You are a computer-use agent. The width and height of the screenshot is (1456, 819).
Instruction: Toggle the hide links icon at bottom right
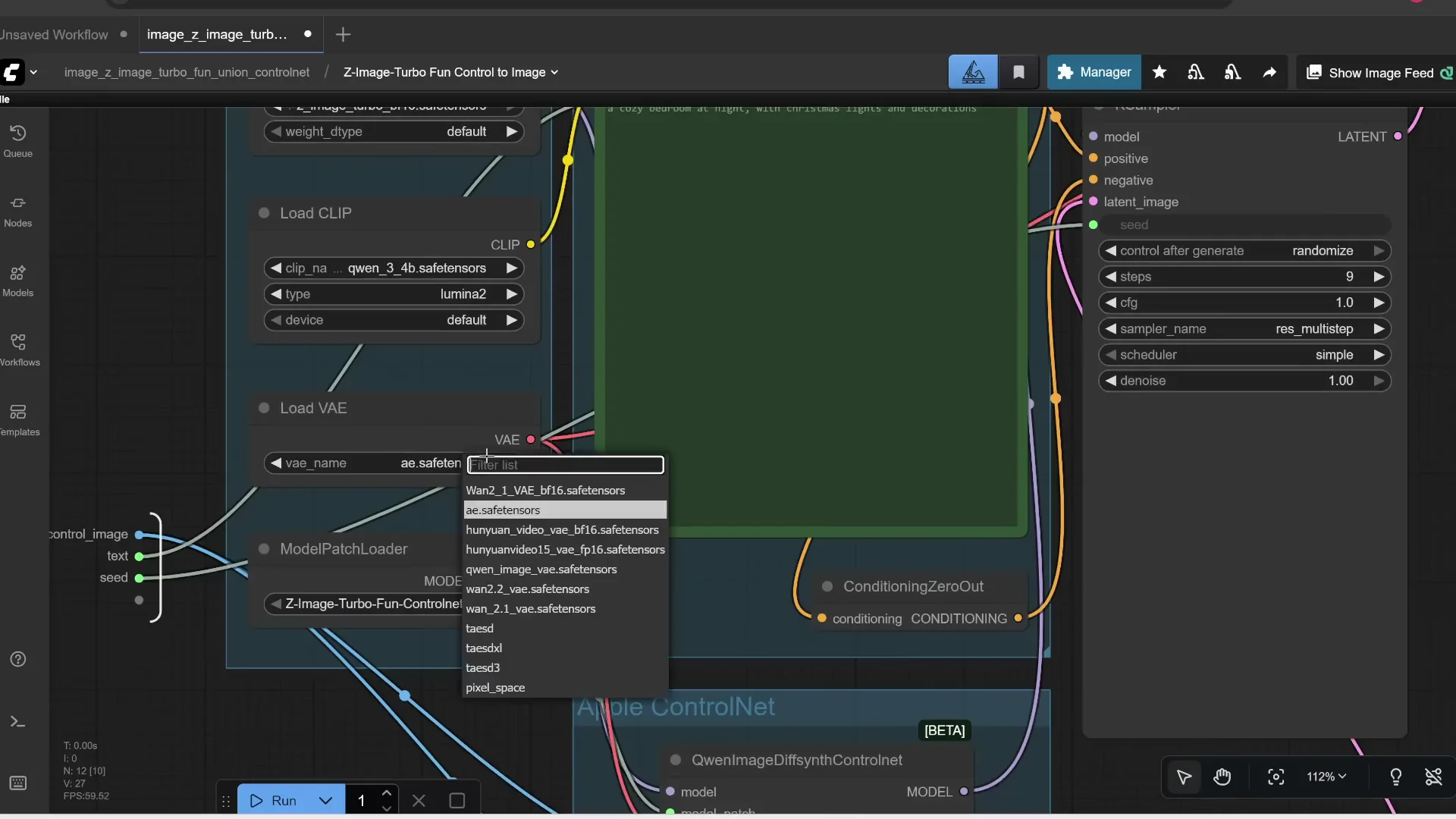[1434, 777]
